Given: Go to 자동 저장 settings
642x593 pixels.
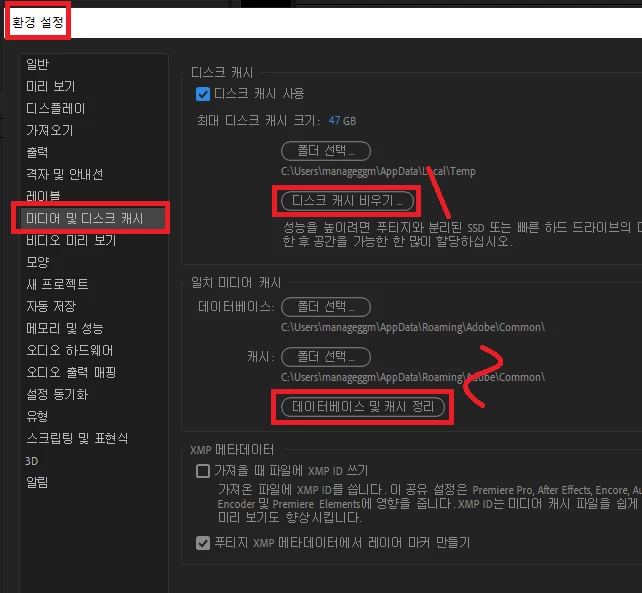Looking at the screenshot, I should click(51, 306).
